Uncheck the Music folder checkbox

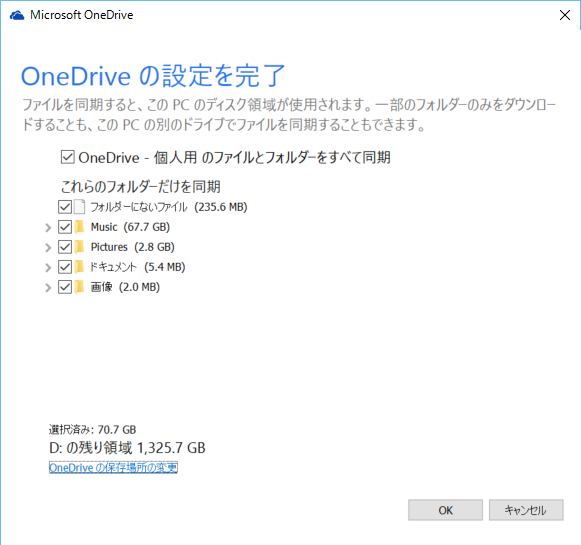[x=65, y=227]
